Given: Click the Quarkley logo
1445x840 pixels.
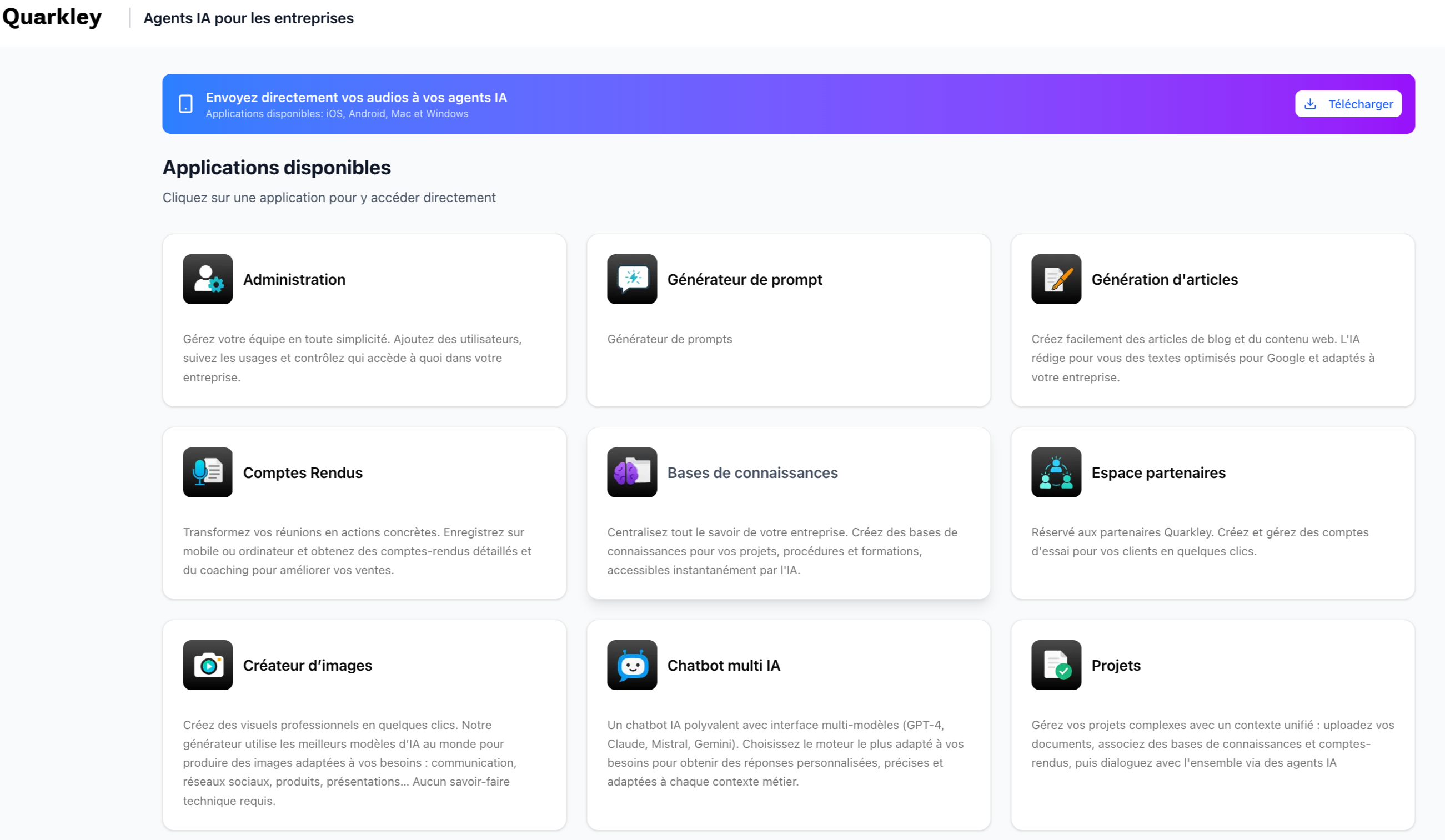Looking at the screenshot, I should pos(52,17).
